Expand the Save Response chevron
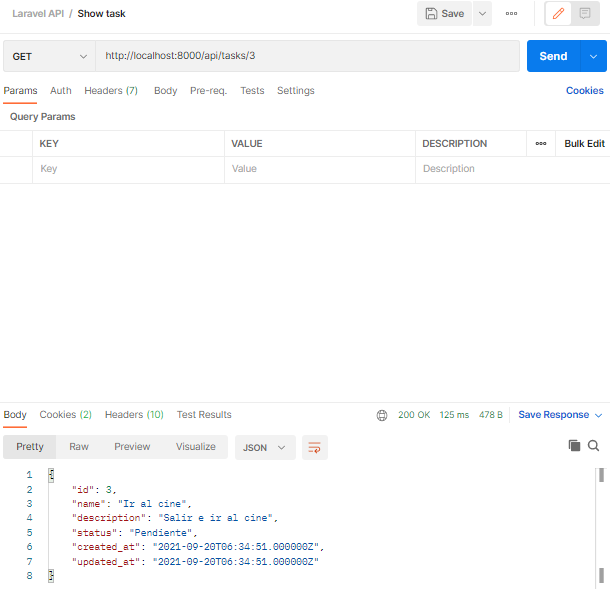 tap(598, 415)
